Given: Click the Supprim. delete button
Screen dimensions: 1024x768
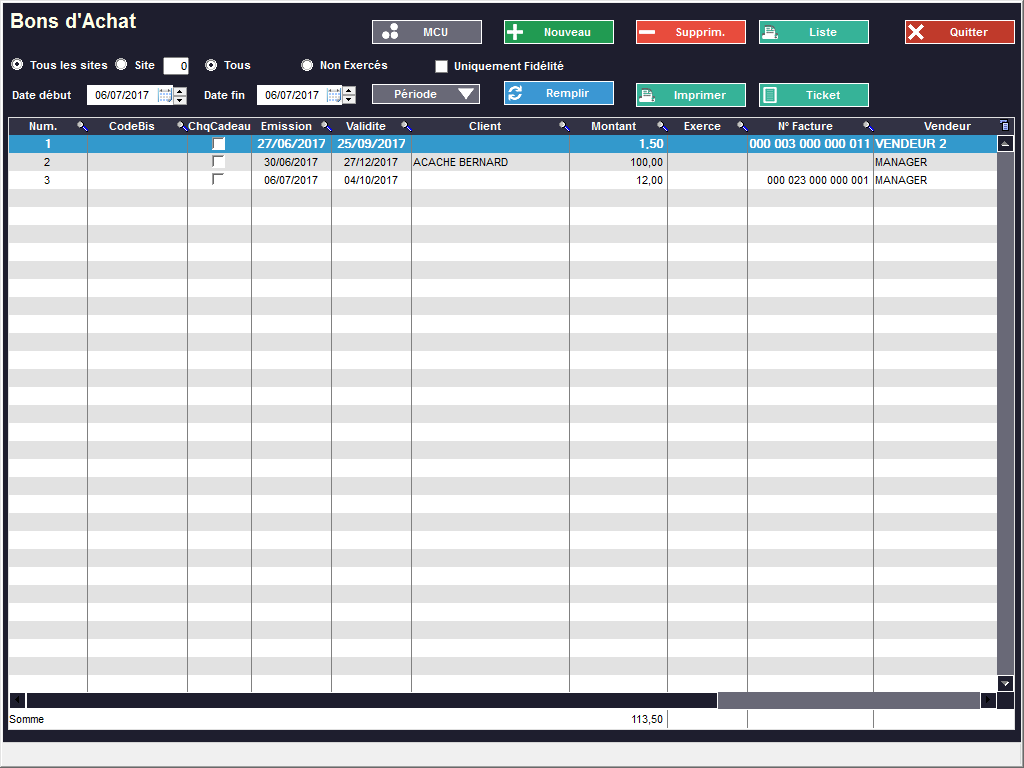Looking at the screenshot, I should coord(690,32).
